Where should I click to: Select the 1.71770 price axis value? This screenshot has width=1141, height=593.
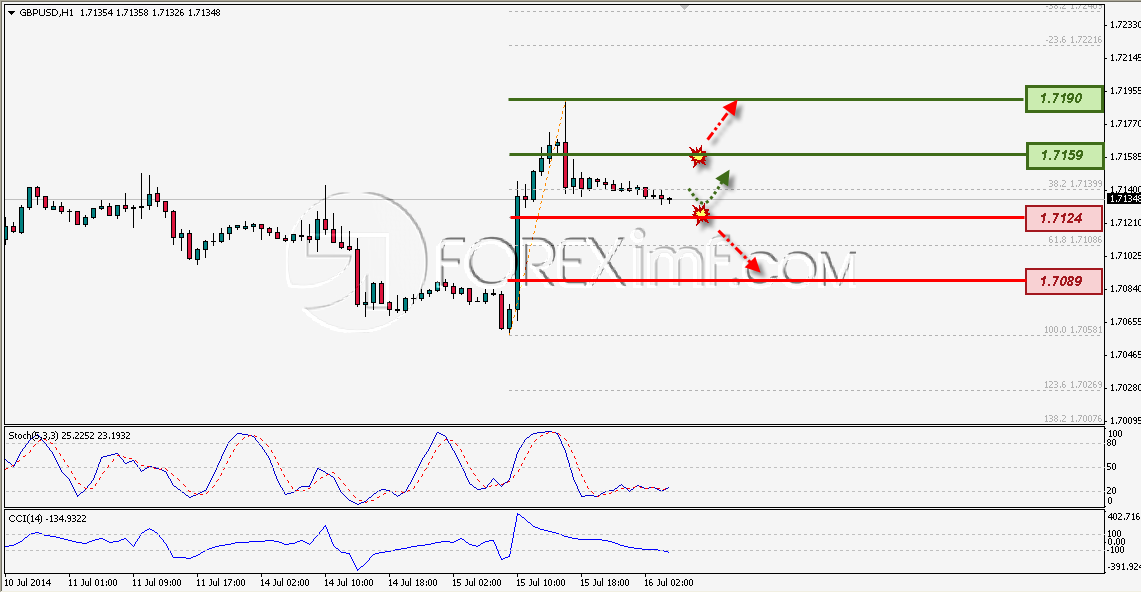click(x=1124, y=124)
